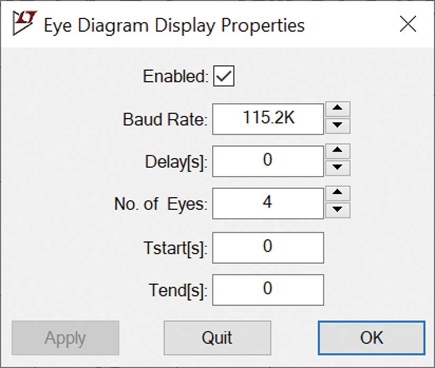Screen dimensions: 435x368
Task: Focus the No. of Eyes text box
Action: tap(268, 203)
